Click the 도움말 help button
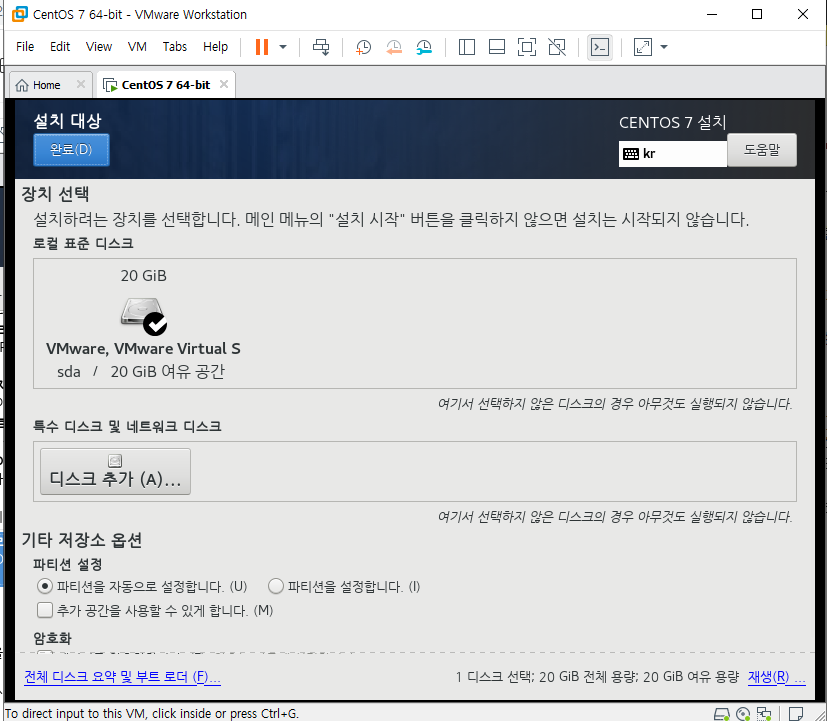Viewport: 827px width, 721px height. pyautogui.click(x=762, y=150)
